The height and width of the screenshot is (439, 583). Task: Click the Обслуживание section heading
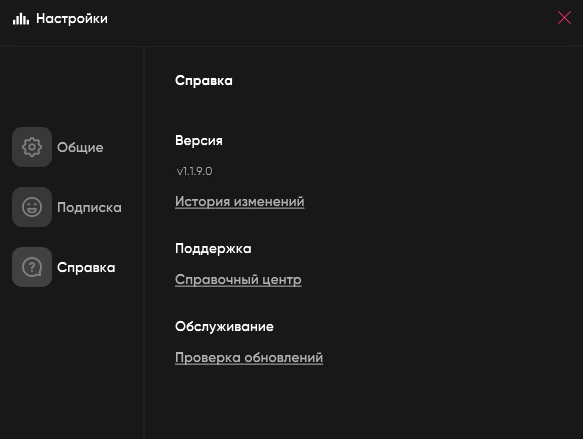[224, 327]
